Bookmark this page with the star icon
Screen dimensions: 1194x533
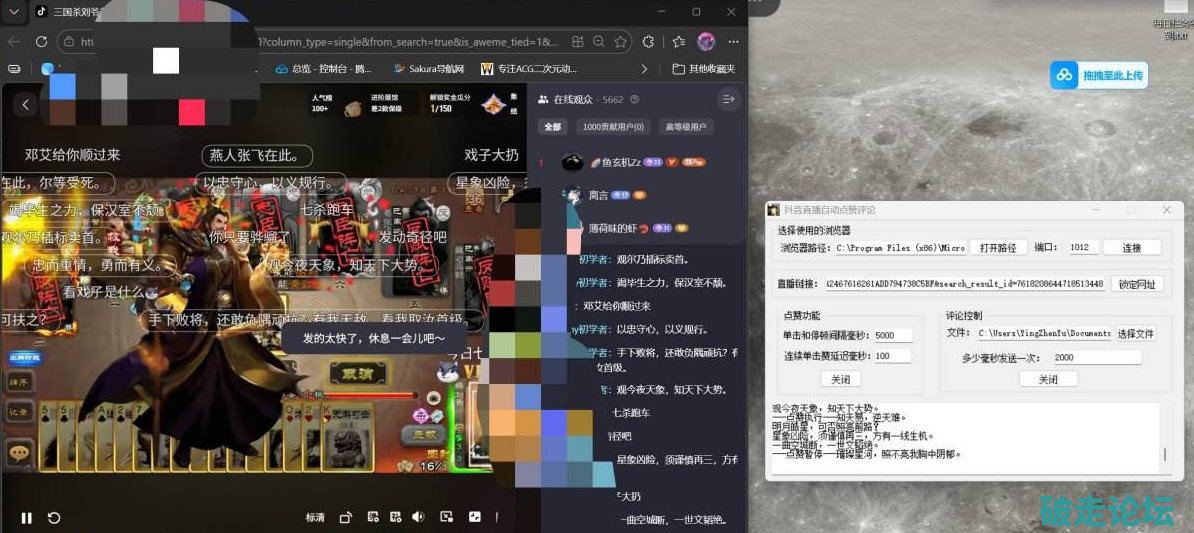point(621,42)
